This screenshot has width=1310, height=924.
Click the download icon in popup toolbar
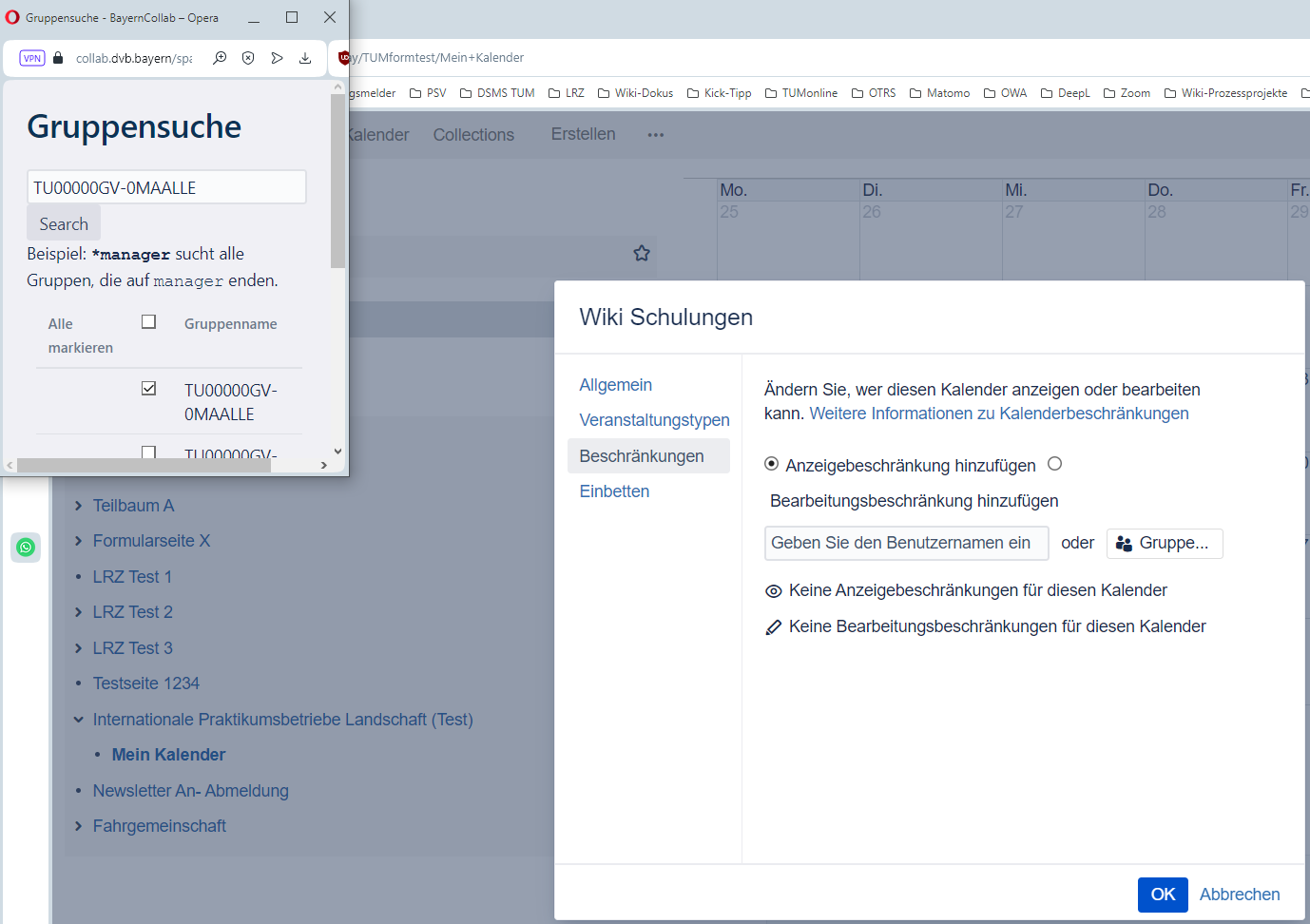pos(305,58)
